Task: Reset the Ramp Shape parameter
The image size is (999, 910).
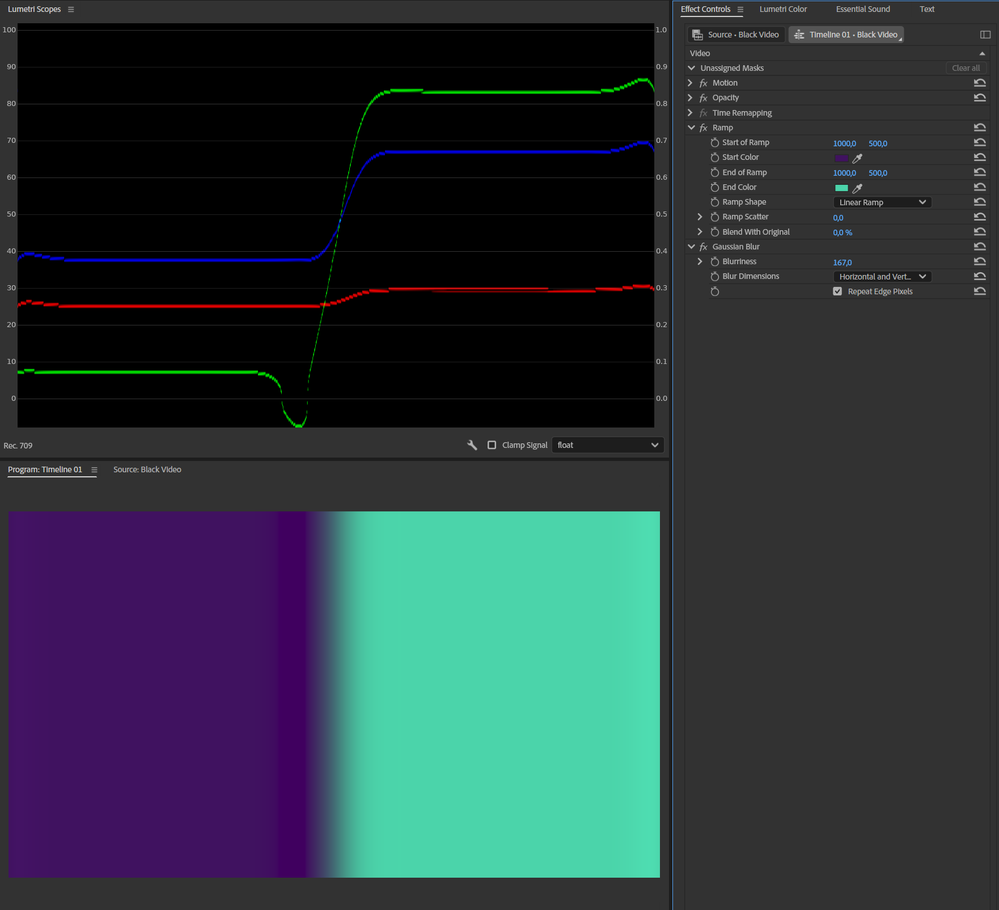Action: 980,202
